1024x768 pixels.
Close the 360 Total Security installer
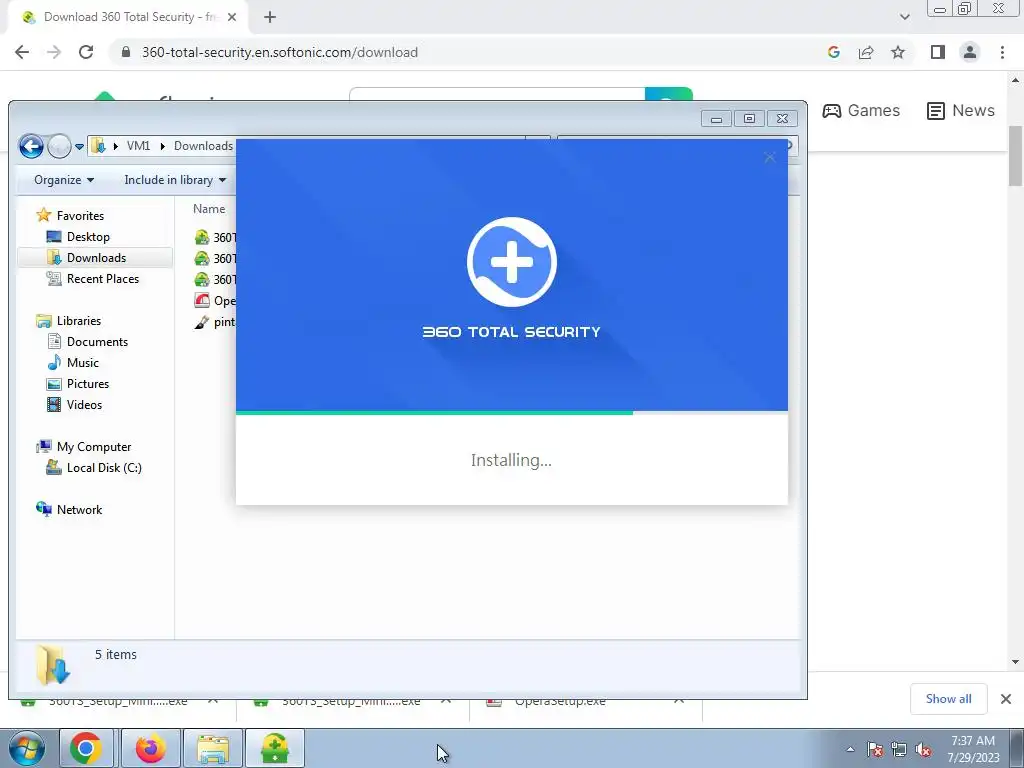(770, 157)
